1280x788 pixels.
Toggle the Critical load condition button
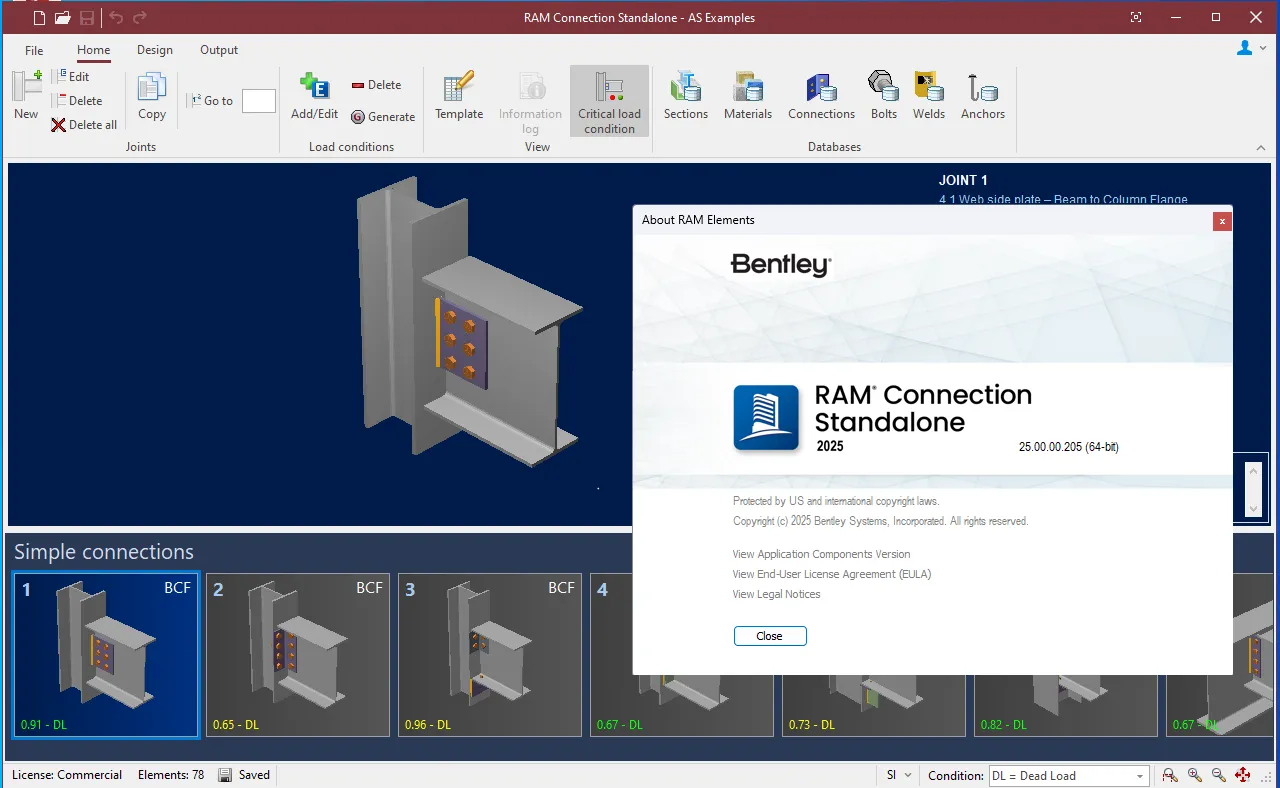click(610, 101)
